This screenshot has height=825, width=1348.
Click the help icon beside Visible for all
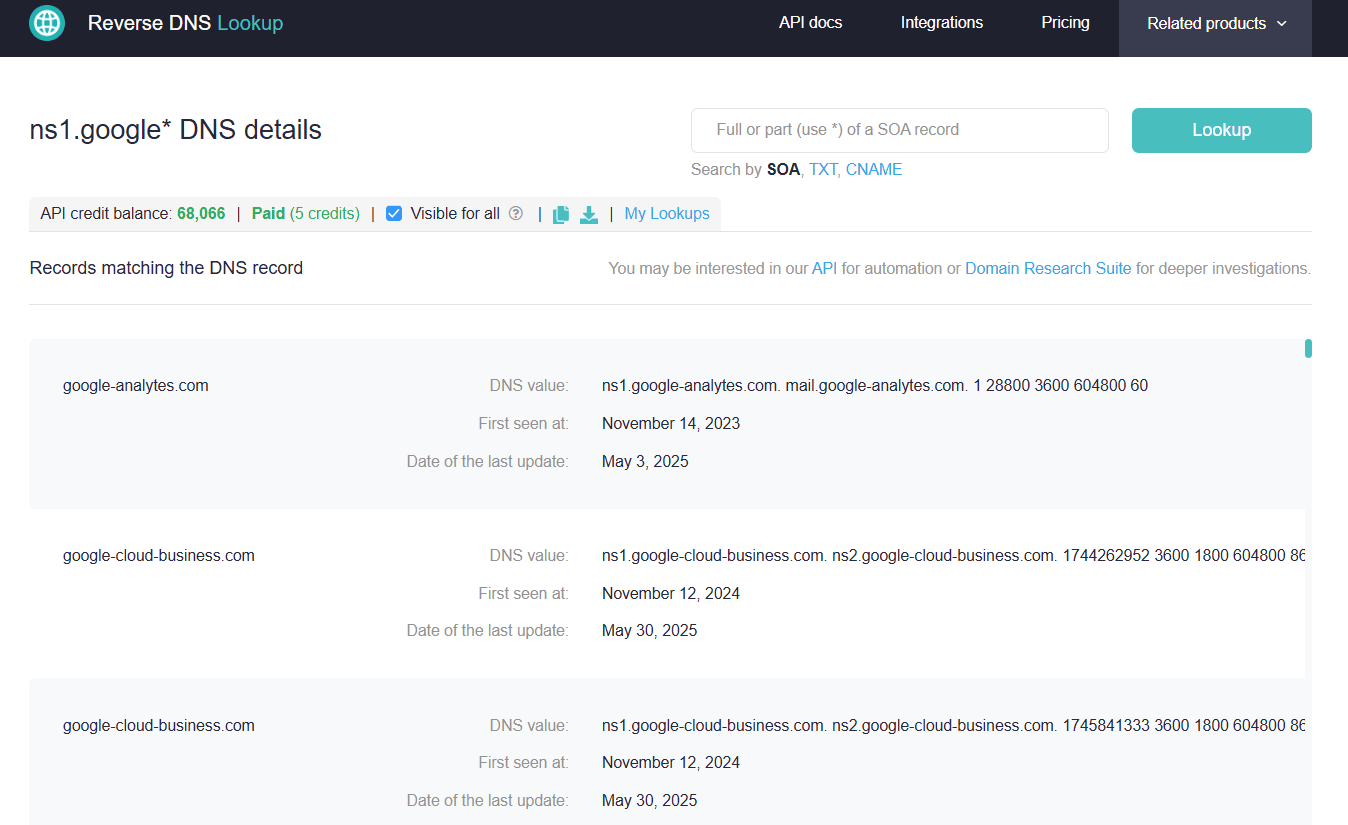coord(516,213)
